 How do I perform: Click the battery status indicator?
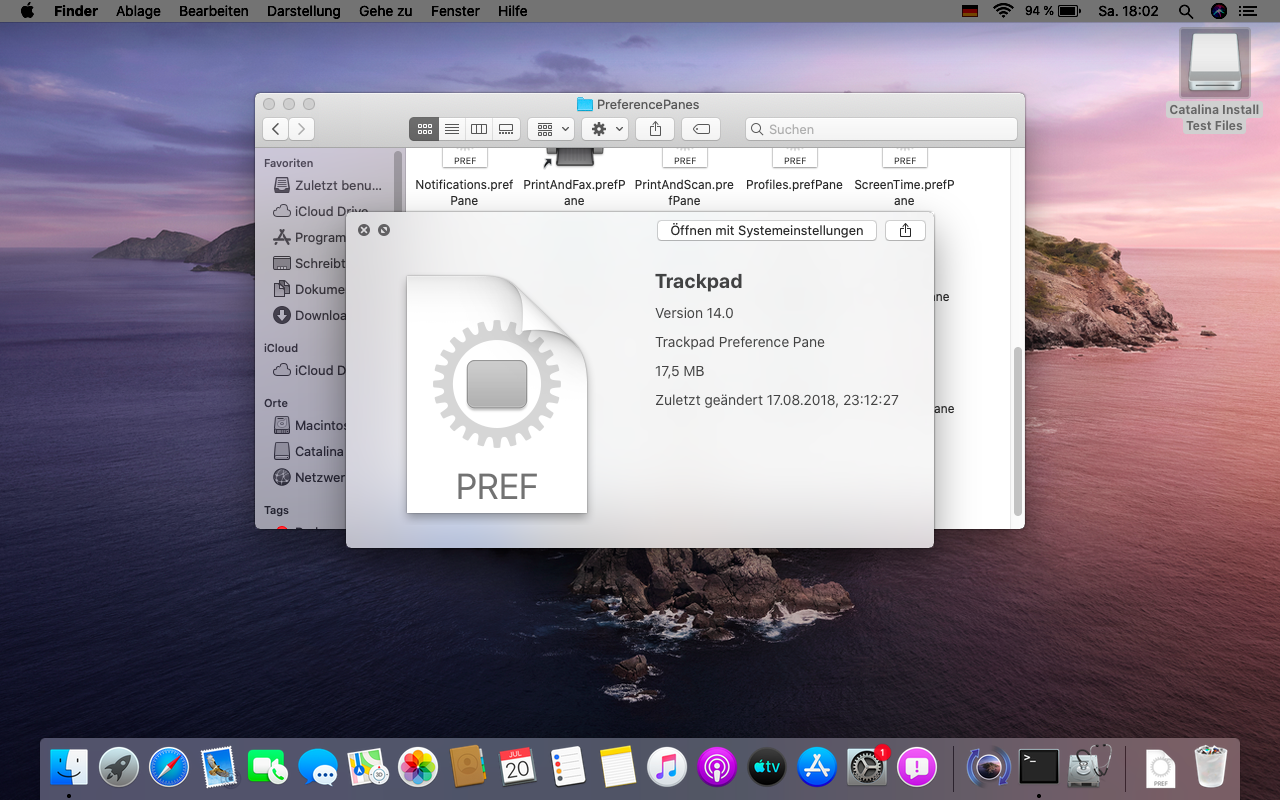(1052, 11)
